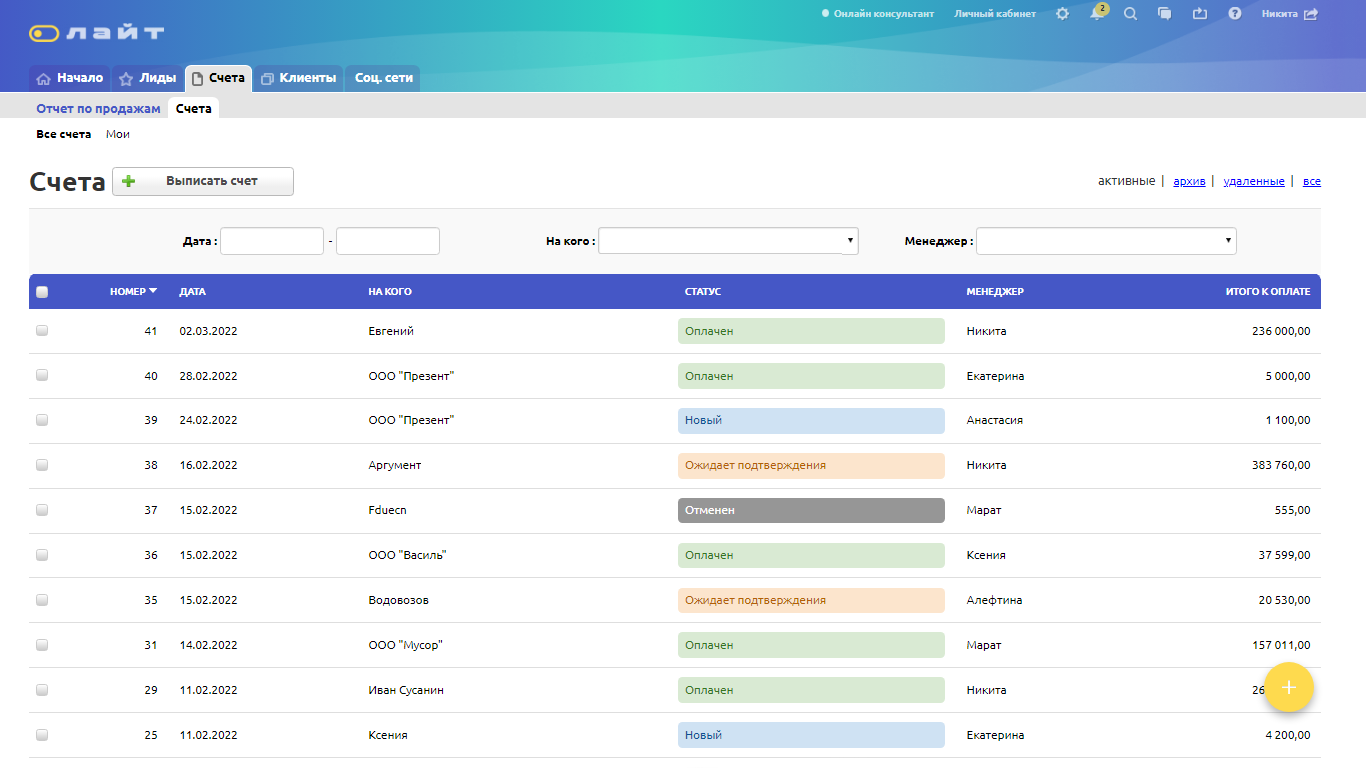Click the search magnifier icon
Image resolution: width=1366 pixels, height=768 pixels.
(x=1130, y=14)
